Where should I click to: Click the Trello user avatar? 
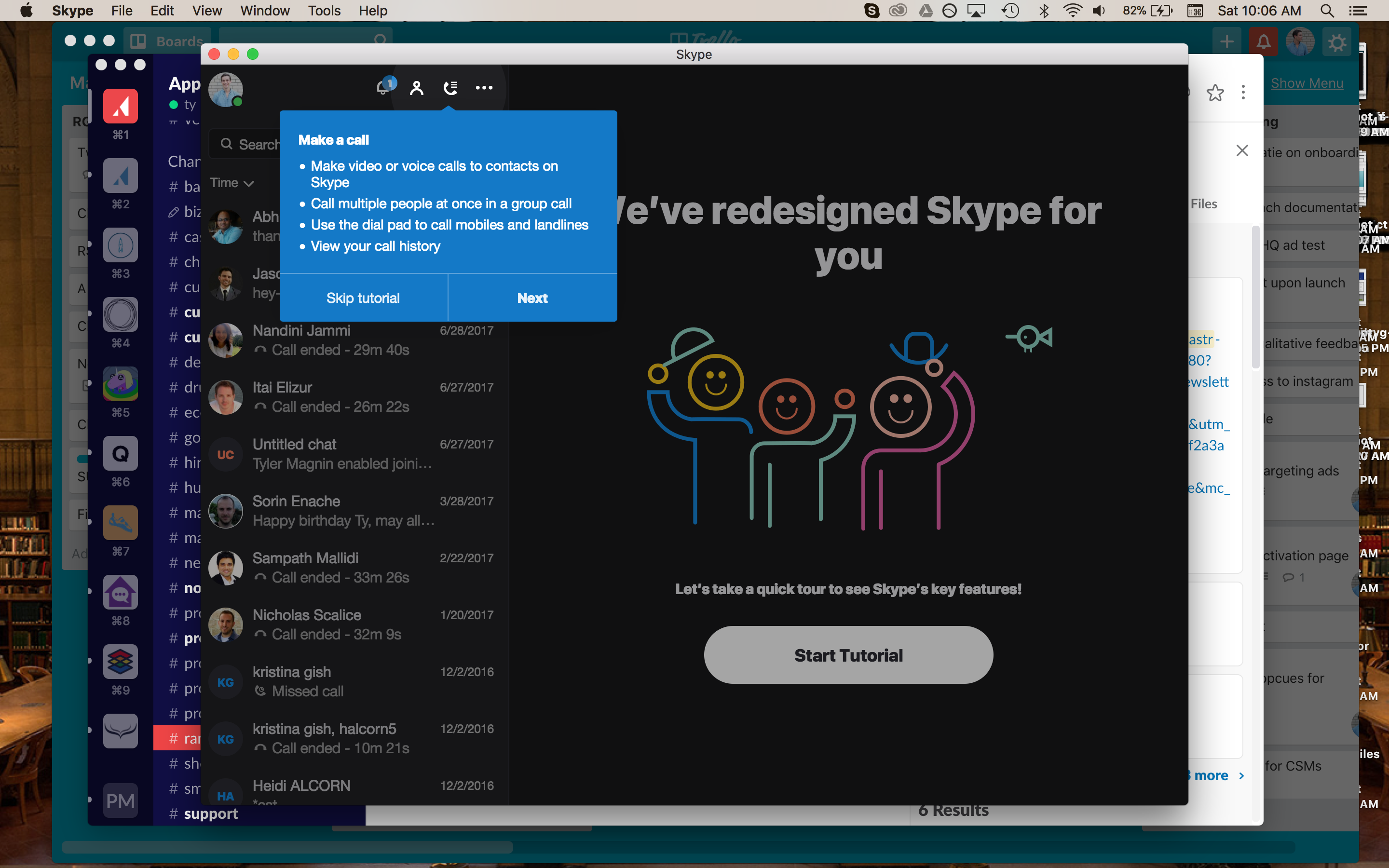pos(1300,41)
